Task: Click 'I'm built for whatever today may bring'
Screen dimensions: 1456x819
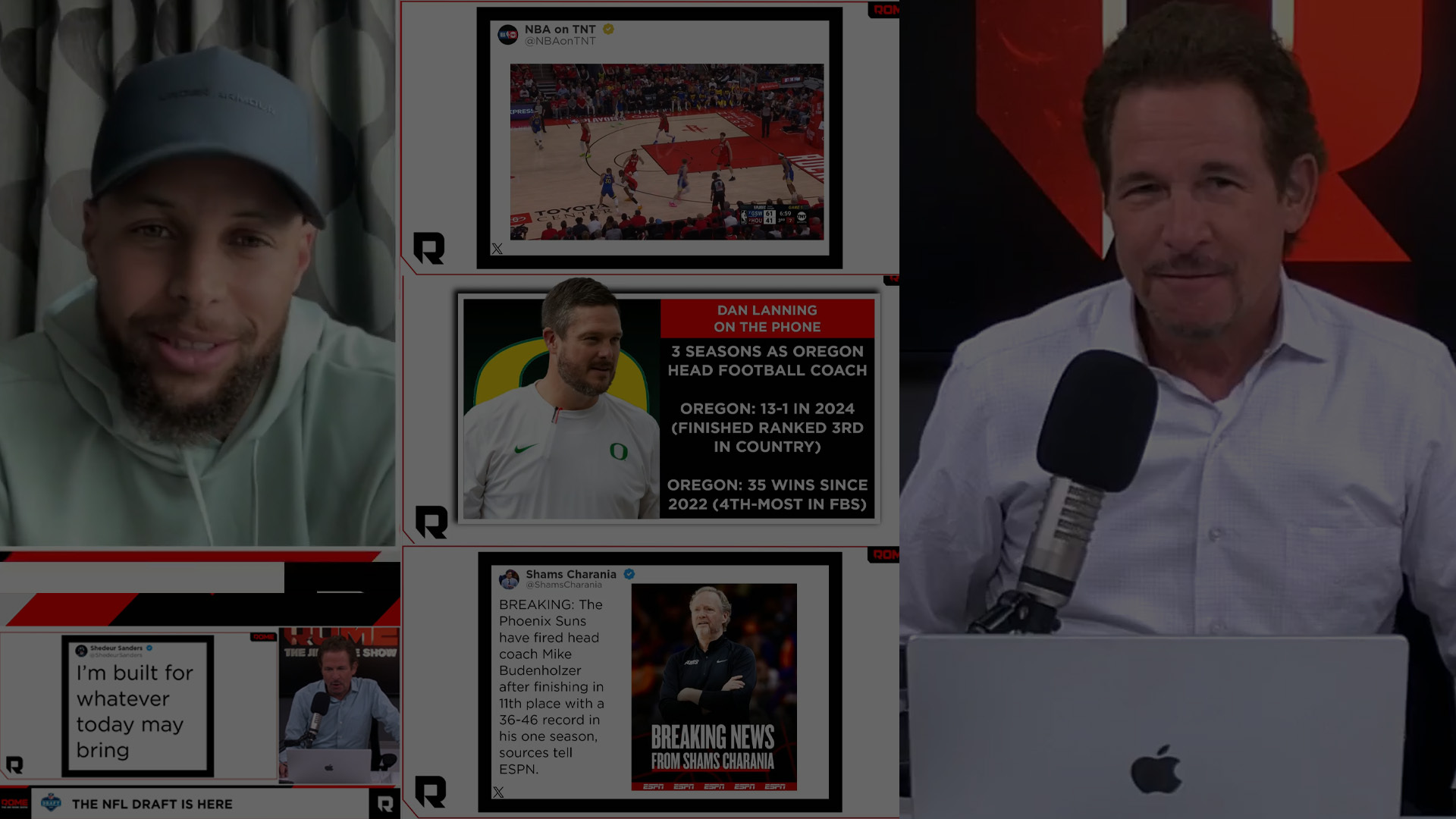Action: pyautogui.click(x=135, y=711)
